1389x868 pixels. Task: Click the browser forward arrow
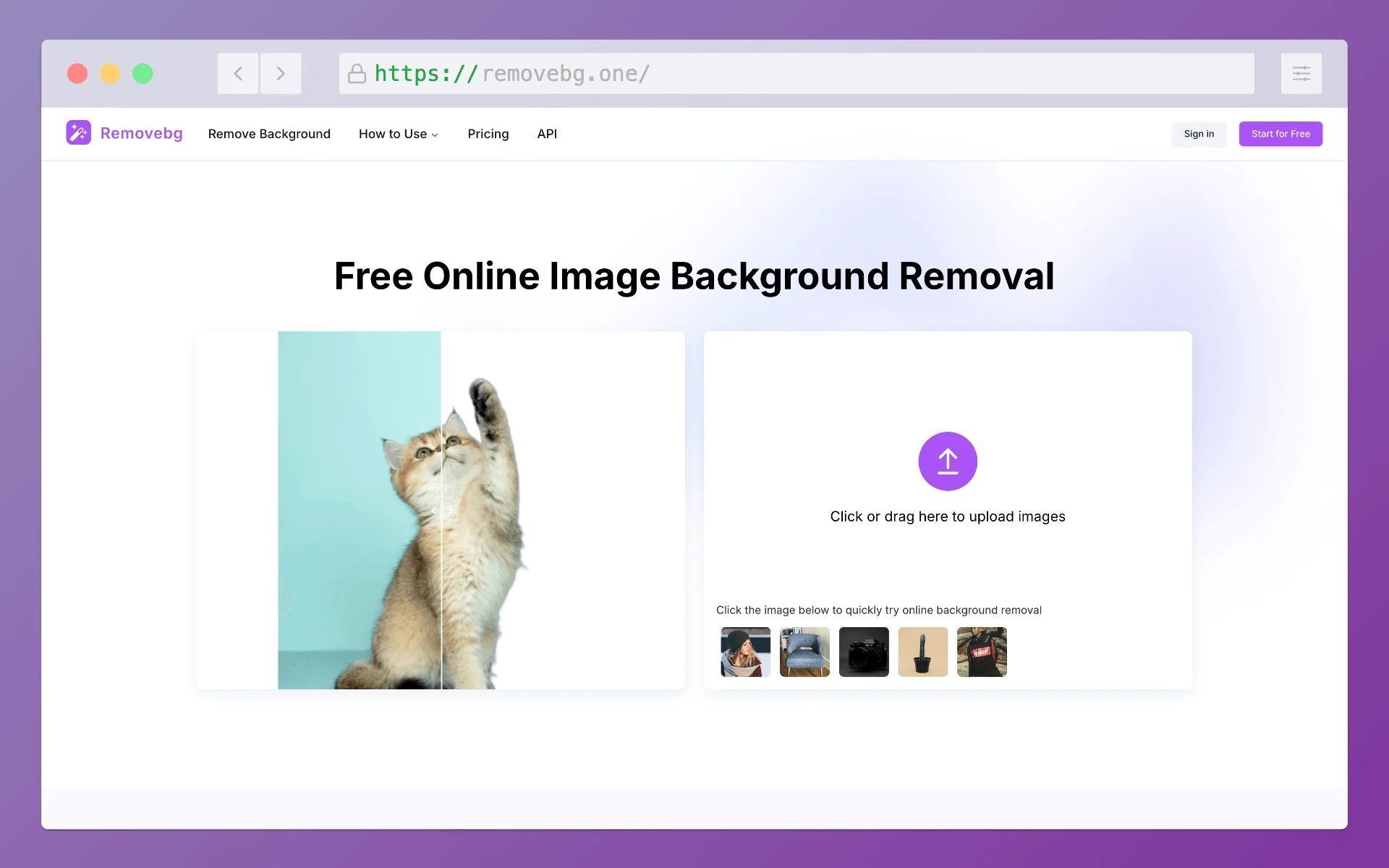tap(281, 73)
